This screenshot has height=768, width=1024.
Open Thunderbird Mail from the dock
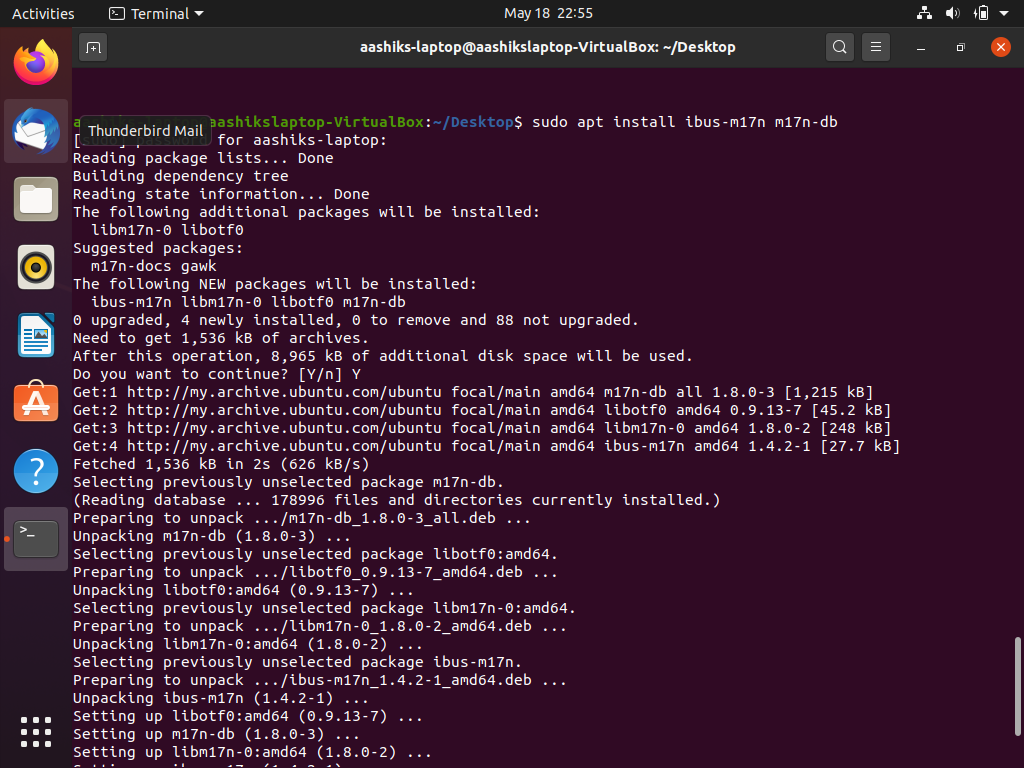36,131
